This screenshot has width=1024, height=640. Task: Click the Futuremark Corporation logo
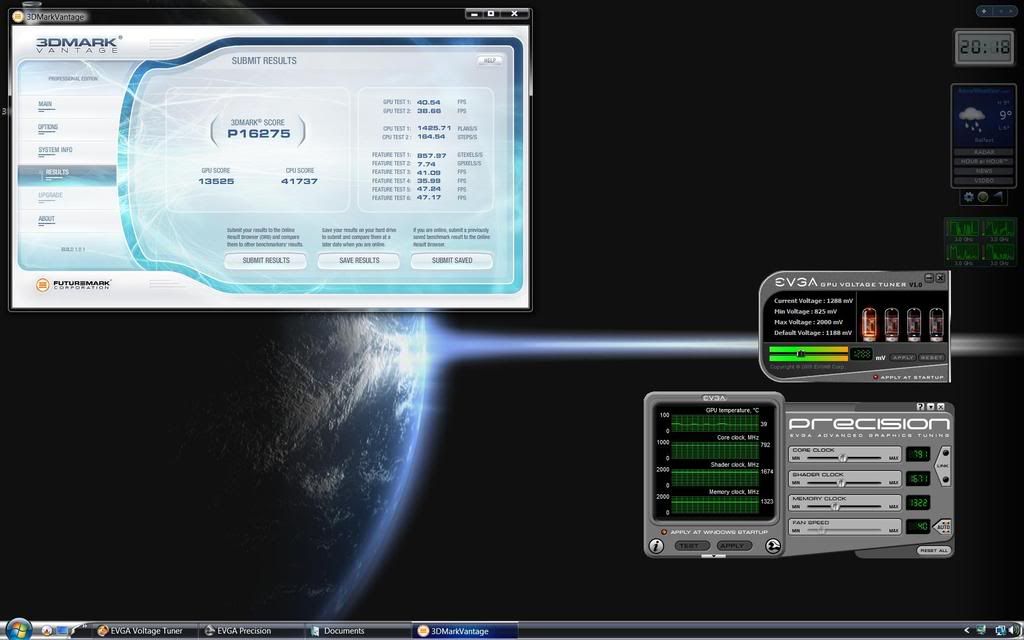(x=74, y=285)
